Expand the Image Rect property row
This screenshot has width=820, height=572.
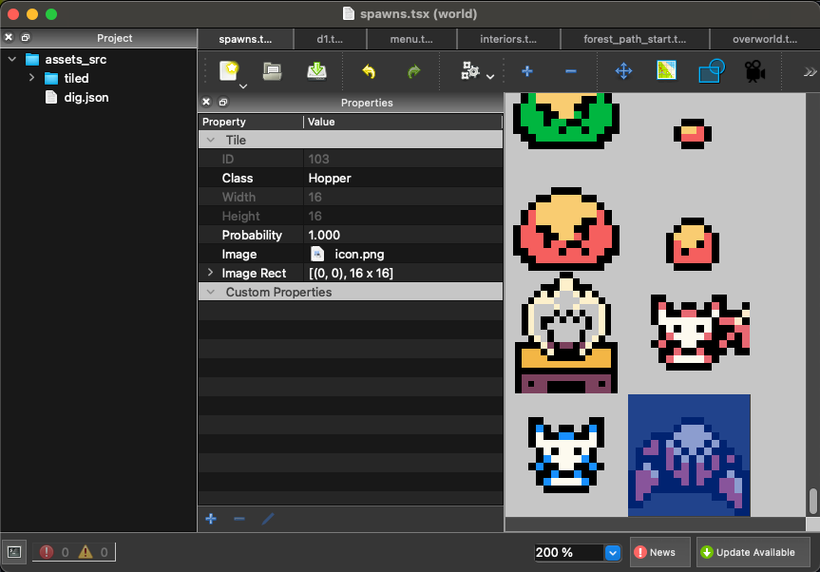click(210, 273)
